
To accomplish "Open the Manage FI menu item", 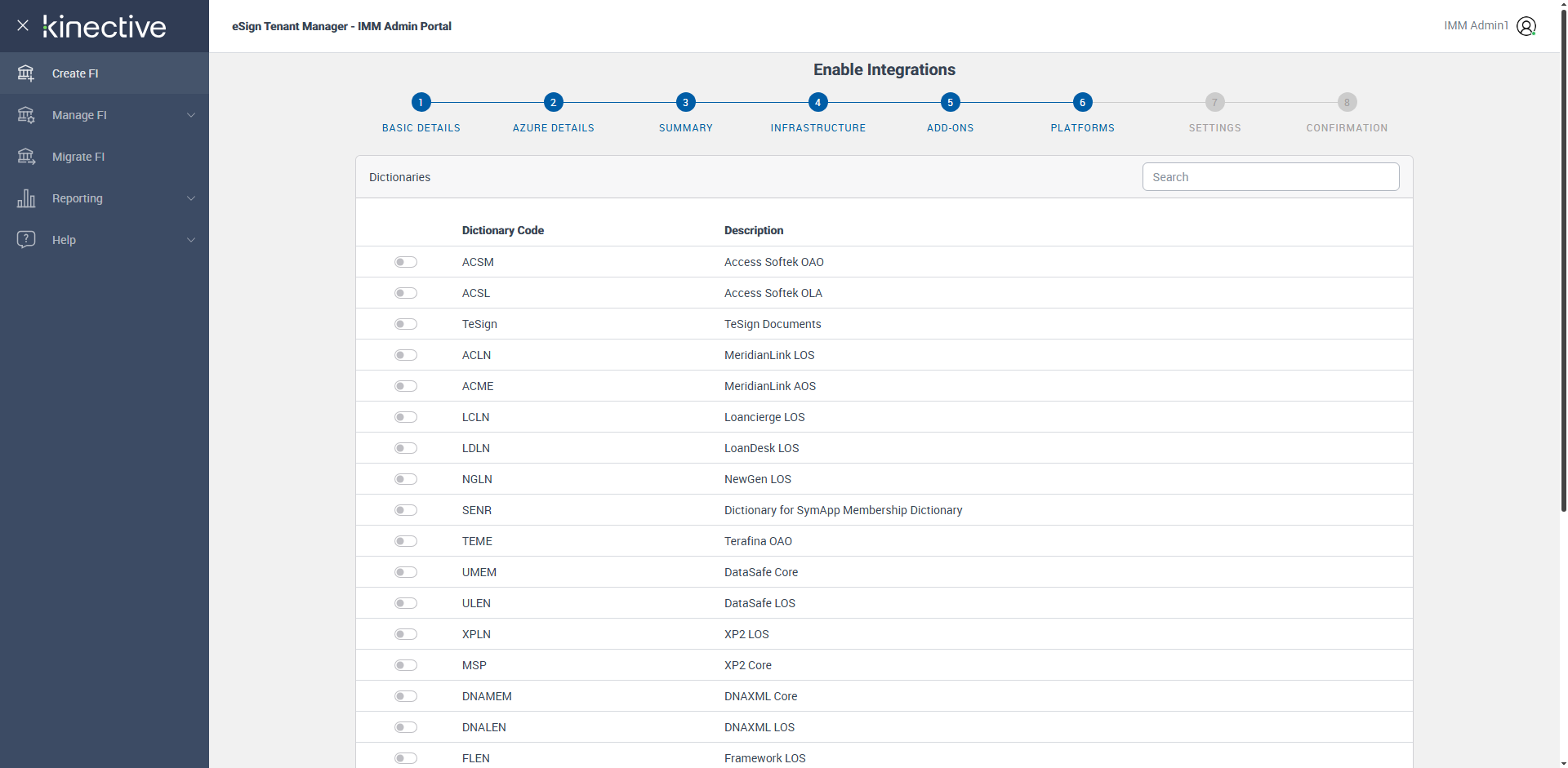I will point(105,115).
